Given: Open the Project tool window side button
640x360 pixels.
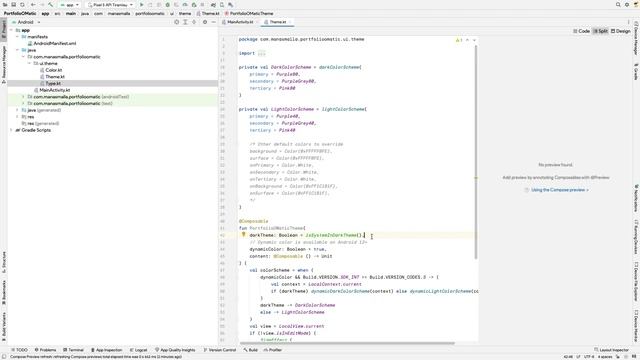Looking at the screenshot, I should point(4,29).
